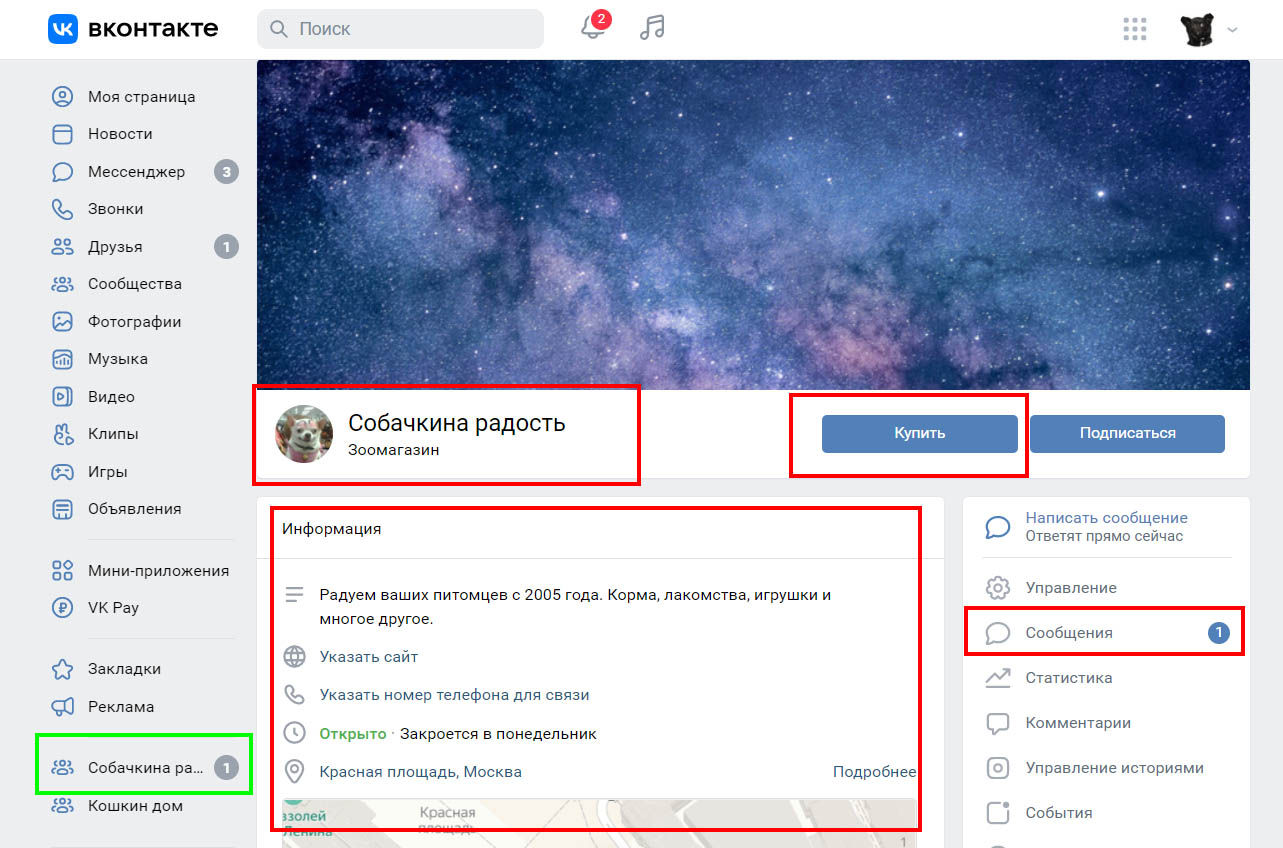Image resolution: width=1283 pixels, height=848 pixels.
Task: Click the Зоомагазин category text
Action: tap(393, 450)
